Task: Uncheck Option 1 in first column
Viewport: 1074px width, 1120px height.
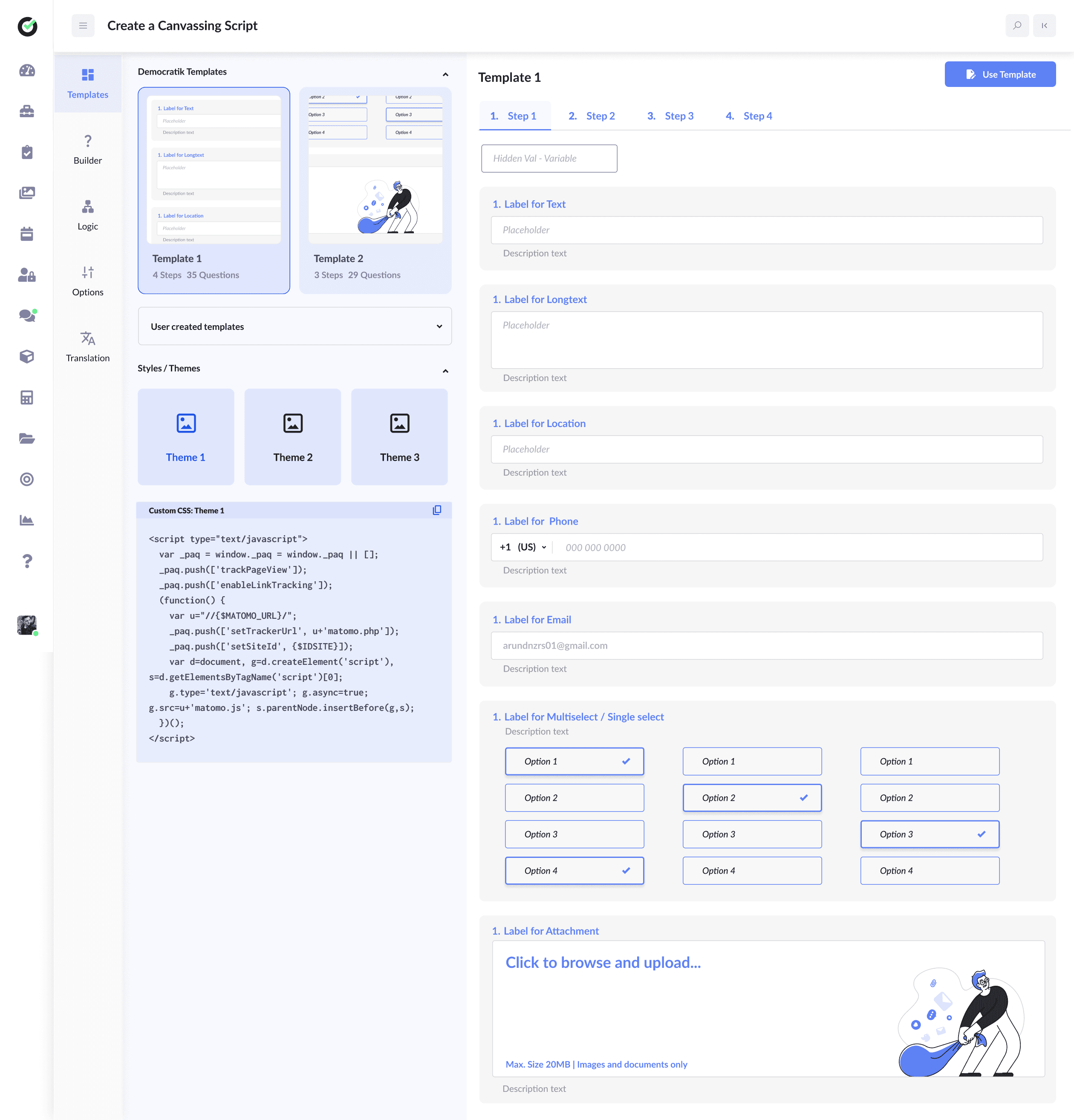Action: pos(575,761)
